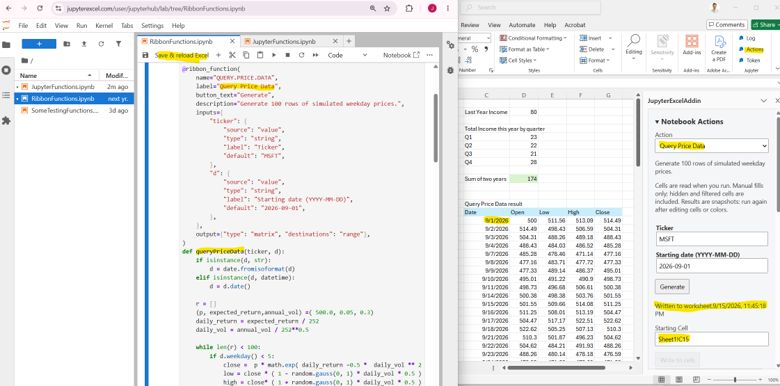Open the browser extensions puzzle icon
The width and height of the screenshot is (780, 386).
click(409, 8)
